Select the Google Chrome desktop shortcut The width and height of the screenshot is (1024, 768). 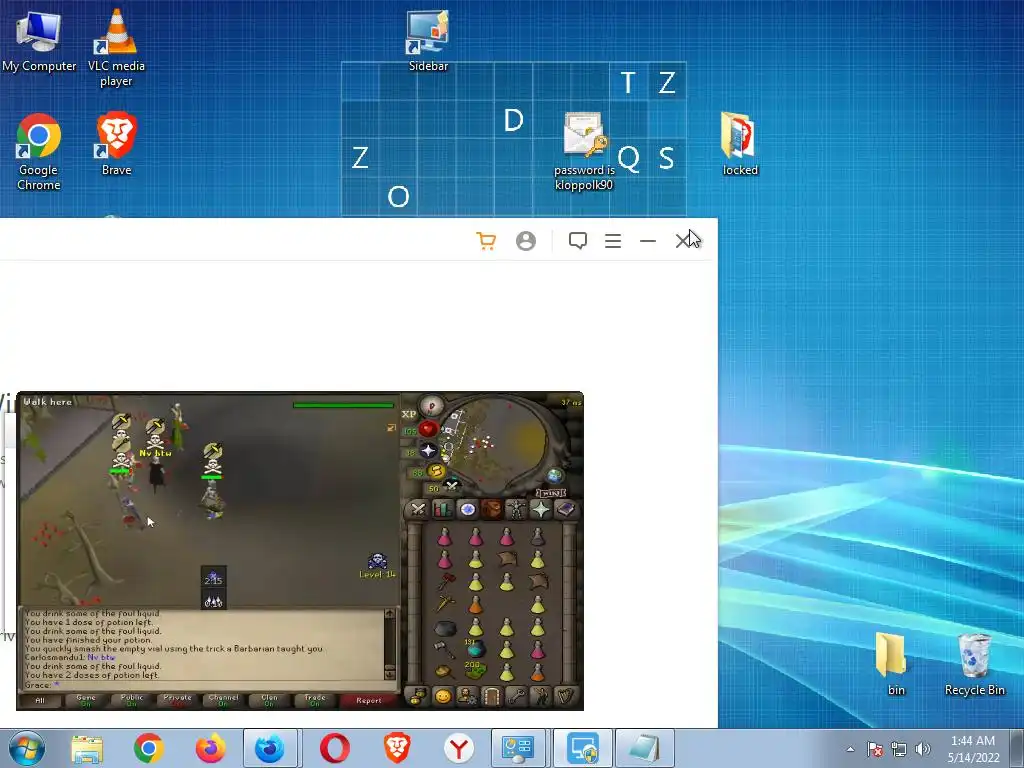pos(39,152)
